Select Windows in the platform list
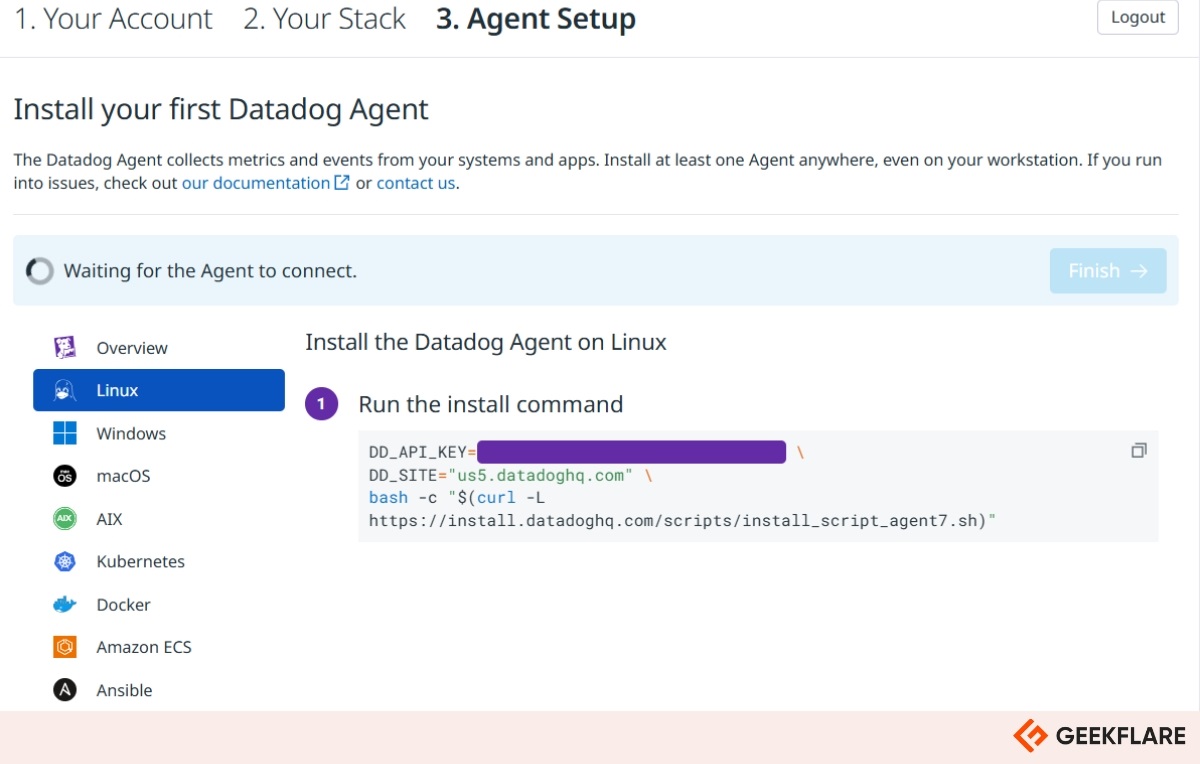The image size is (1200, 764). pyautogui.click(x=131, y=434)
